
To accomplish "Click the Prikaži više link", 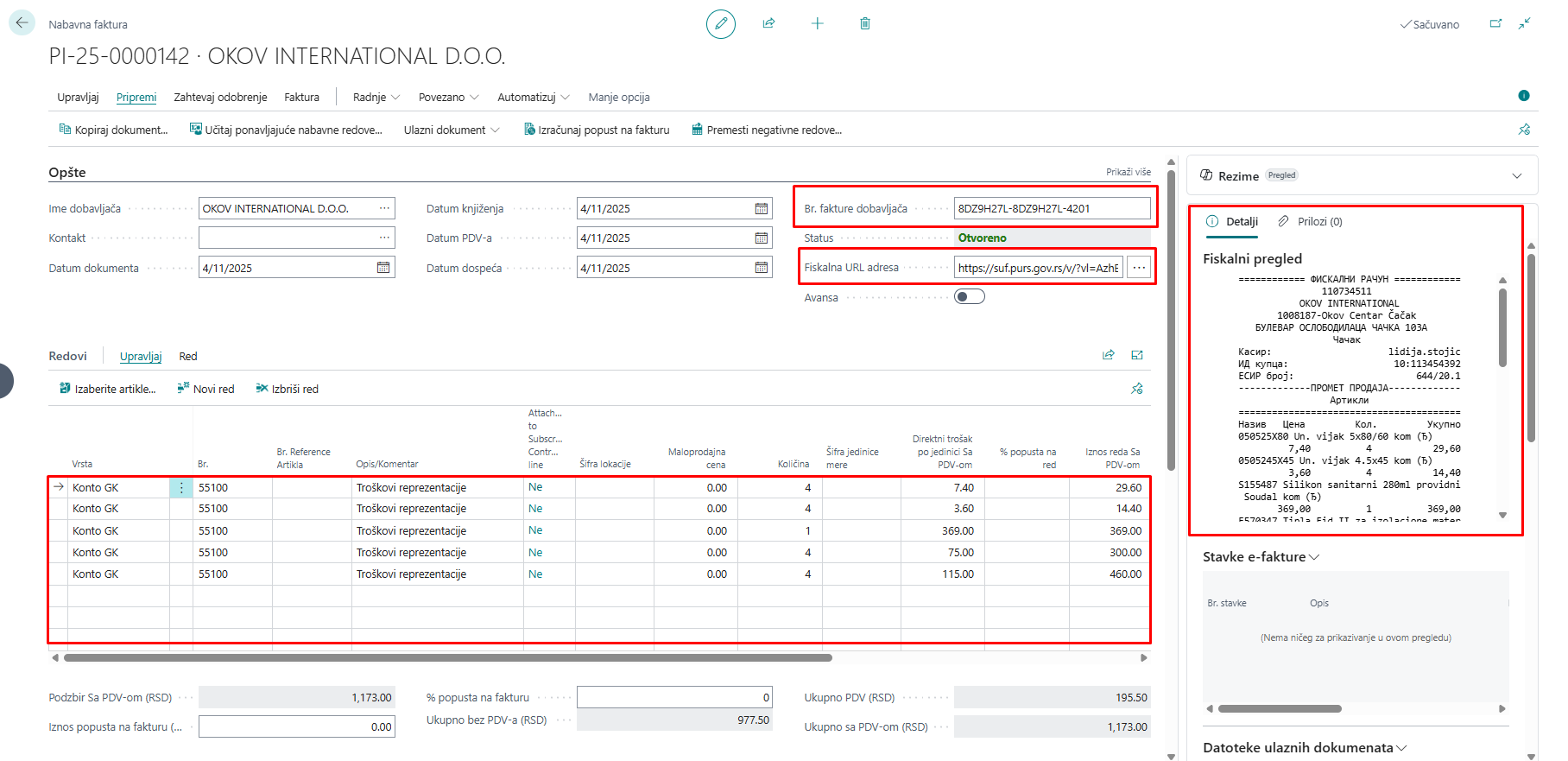I will point(1128,172).
